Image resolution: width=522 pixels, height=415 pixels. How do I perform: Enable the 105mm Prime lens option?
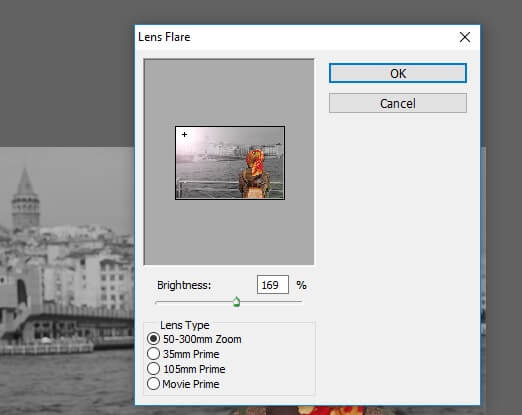pyautogui.click(x=153, y=369)
